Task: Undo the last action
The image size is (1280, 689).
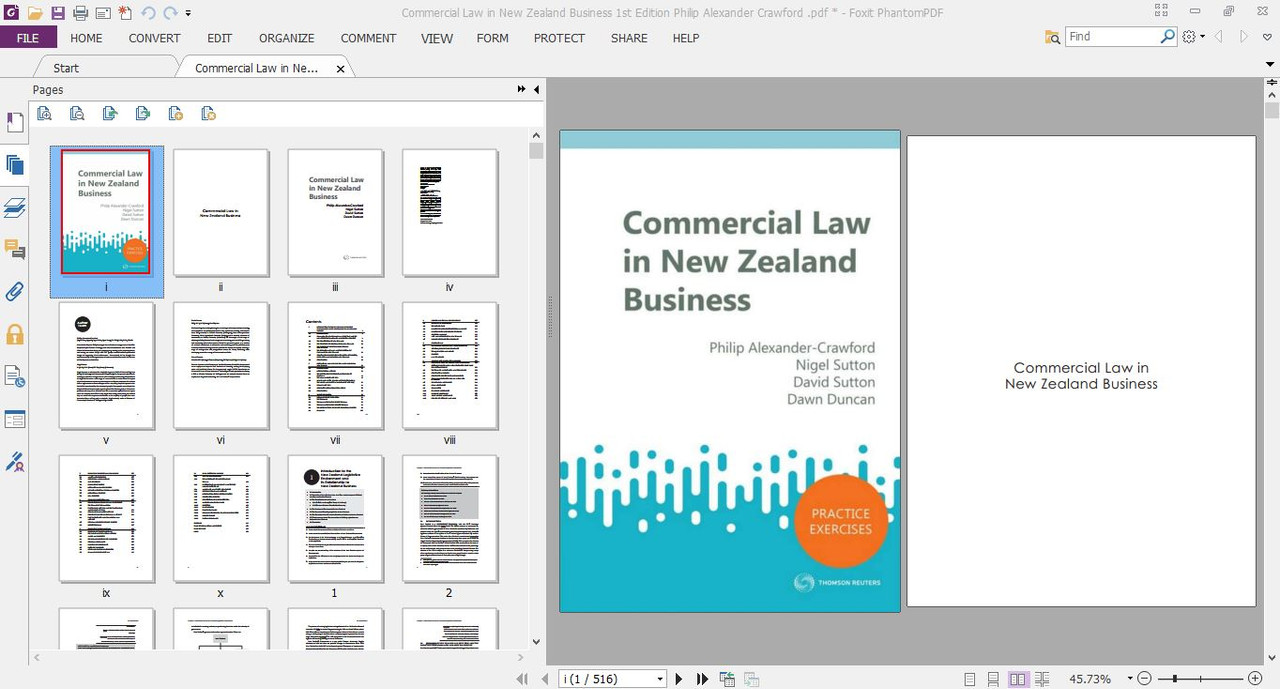Action: pos(148,13)
